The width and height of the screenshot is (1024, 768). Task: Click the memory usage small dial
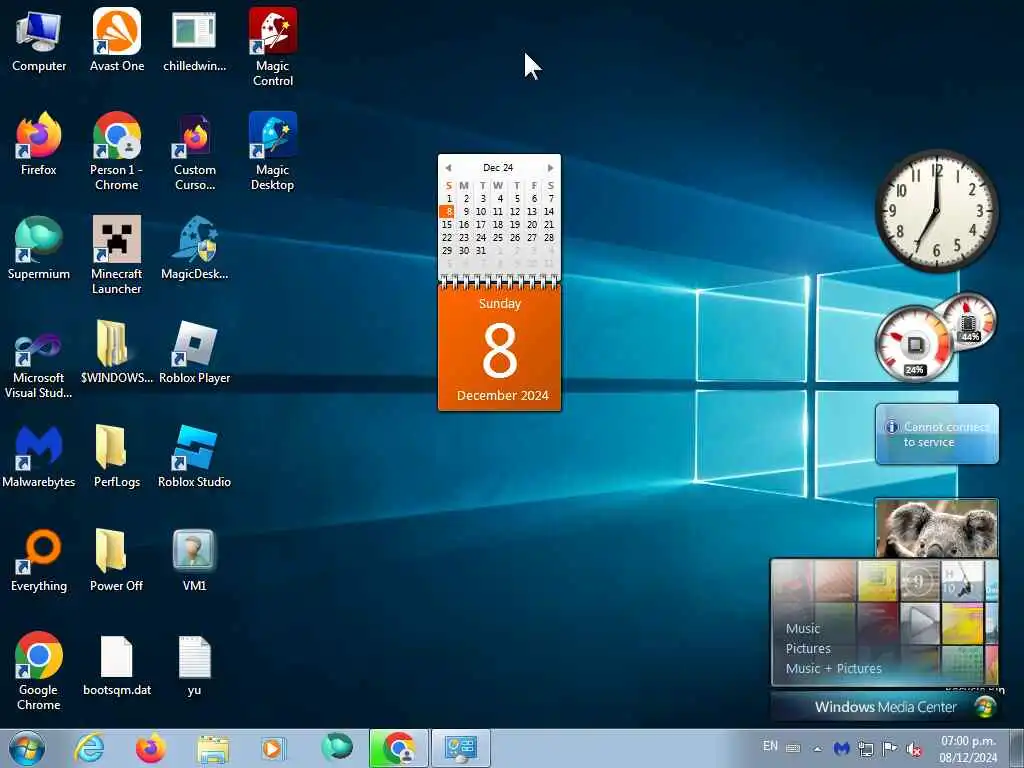coord(968,323)
